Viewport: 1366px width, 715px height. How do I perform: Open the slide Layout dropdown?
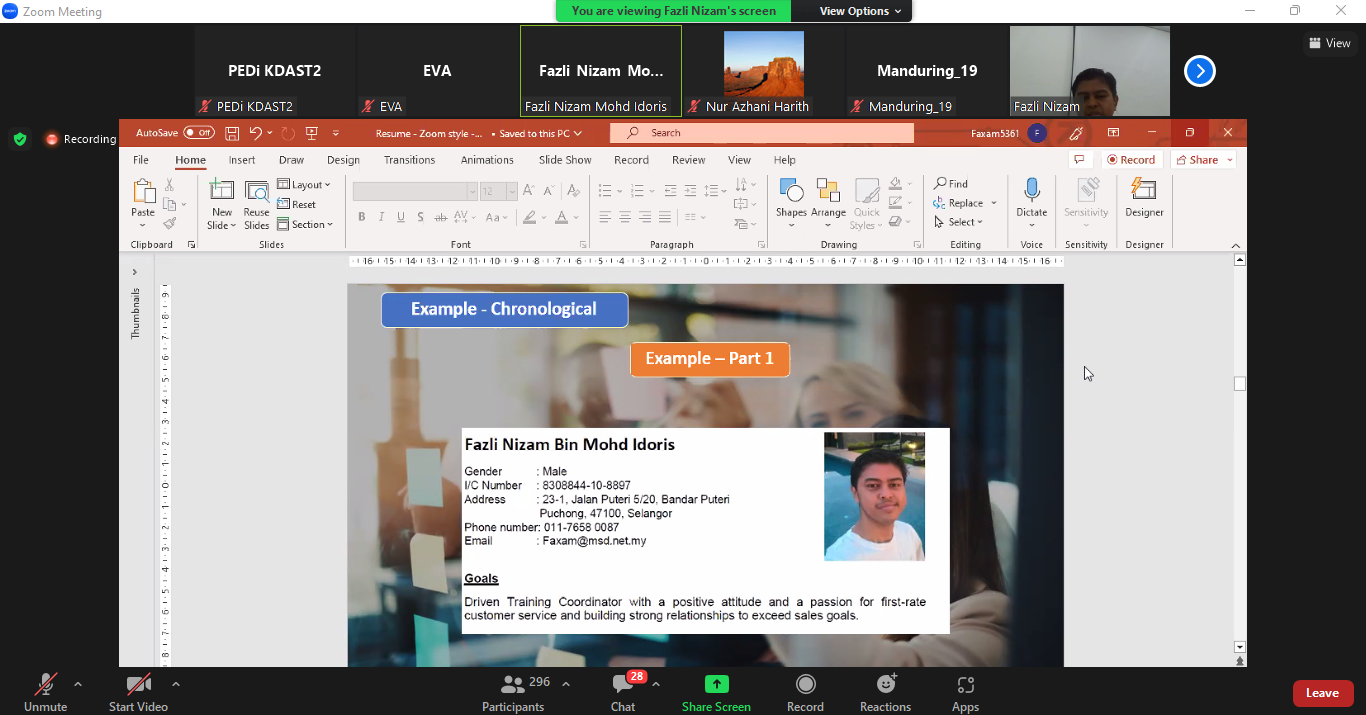click(x=304, y=185)
